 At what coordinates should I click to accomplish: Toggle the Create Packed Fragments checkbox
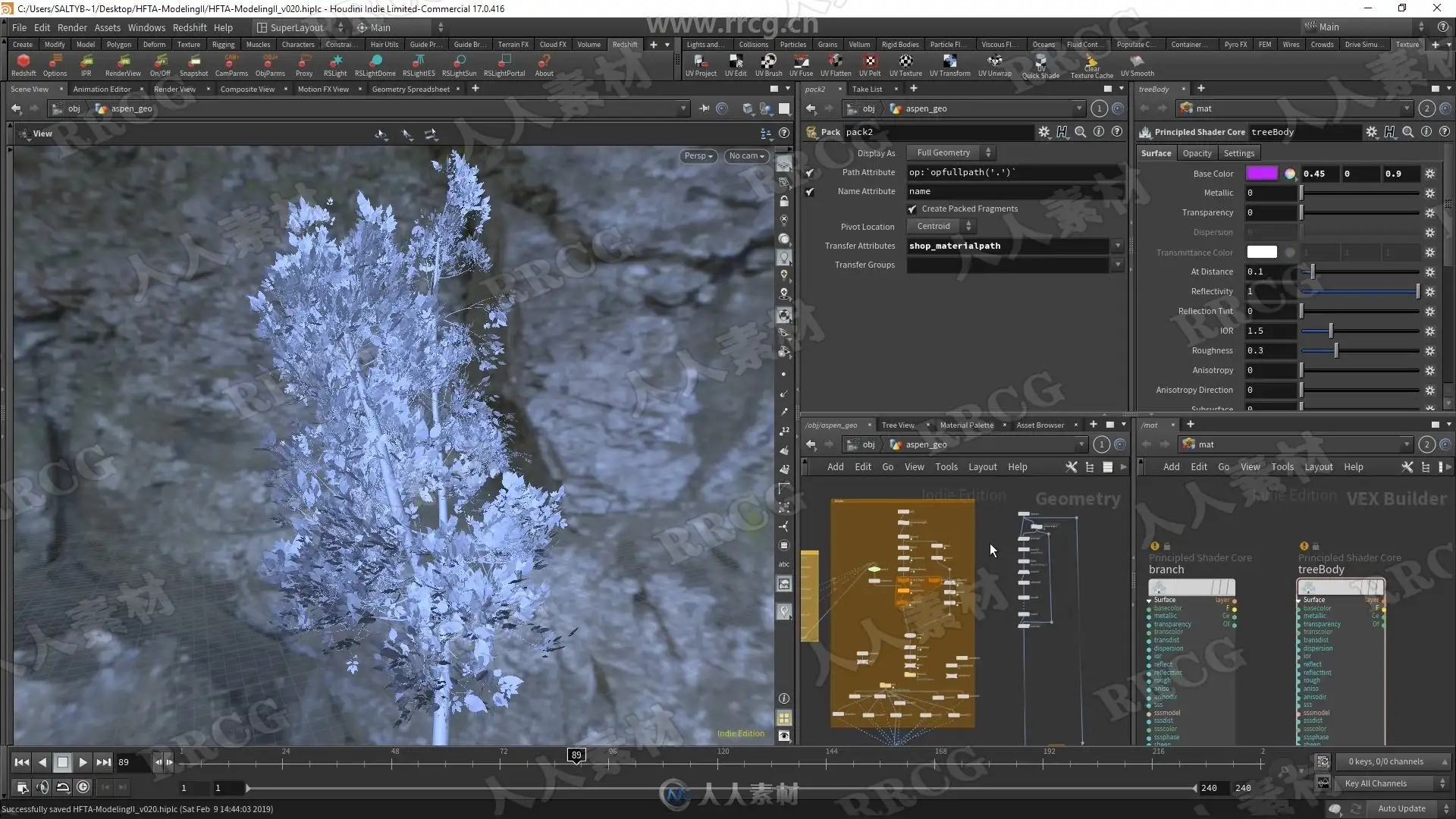912,209
